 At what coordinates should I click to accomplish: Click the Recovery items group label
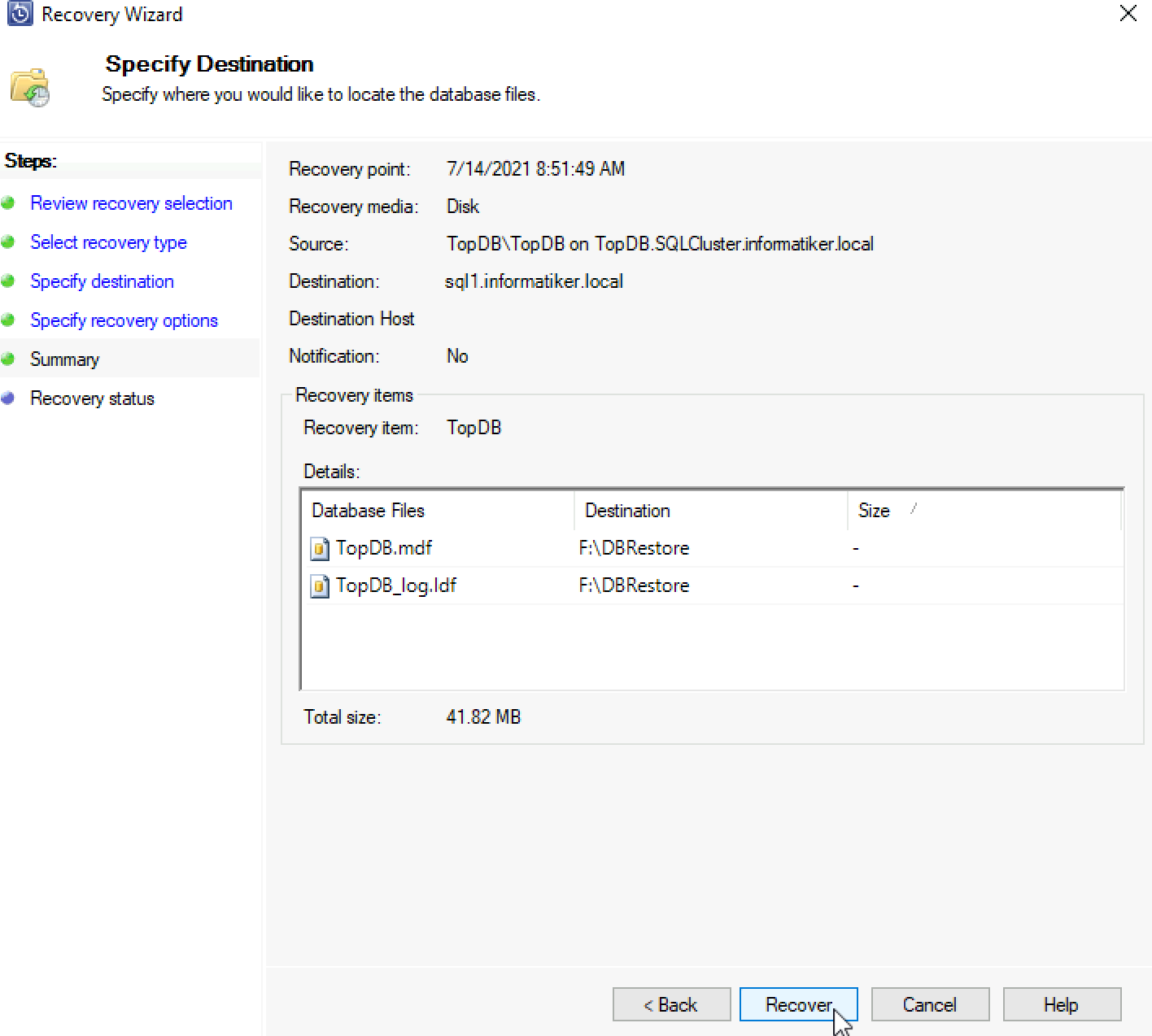pyautogui.click(x=354, y=395)
